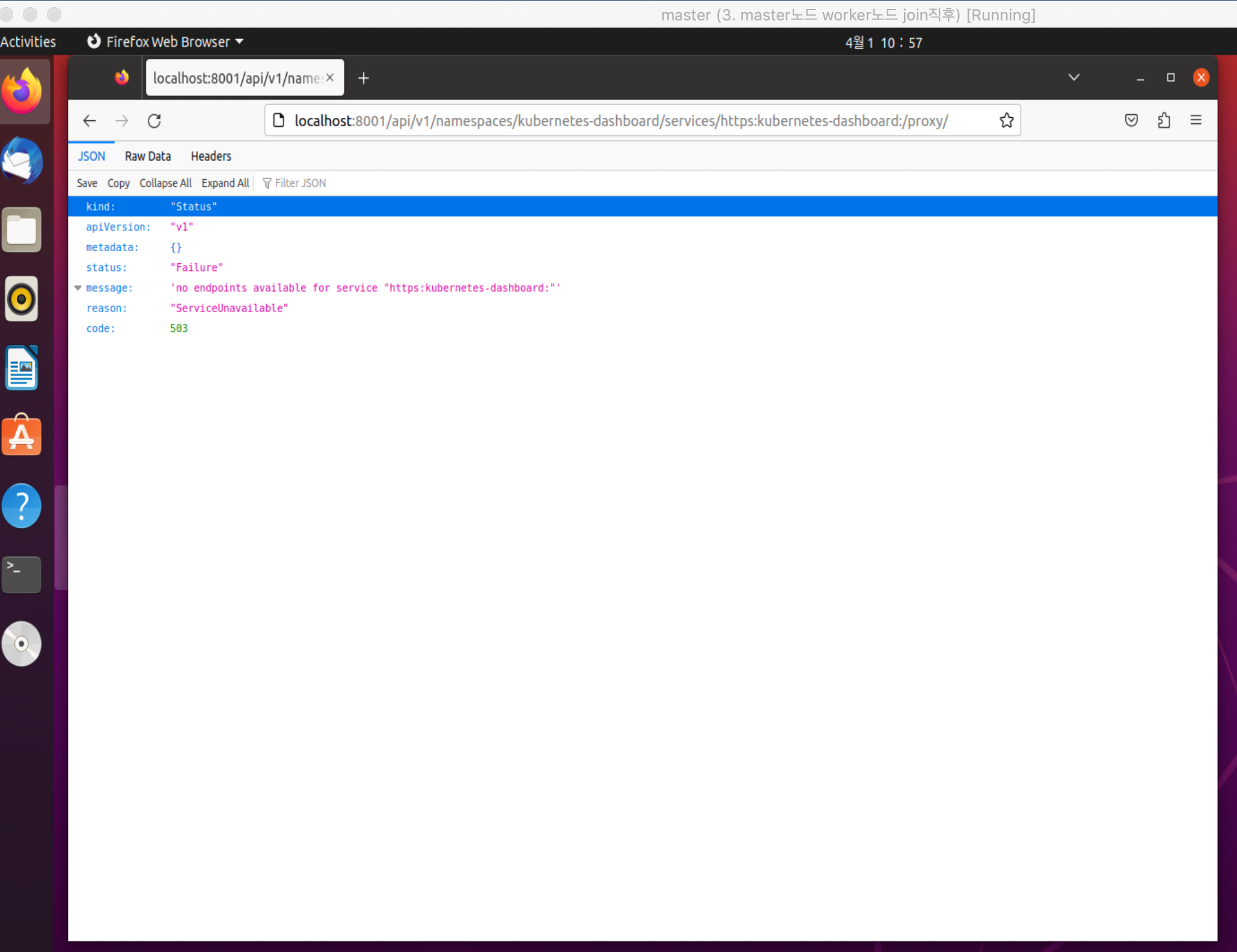Select the localhost:8001 browser tab
This screenshot has height=952, width=1237.
click(x=245, y=78)
